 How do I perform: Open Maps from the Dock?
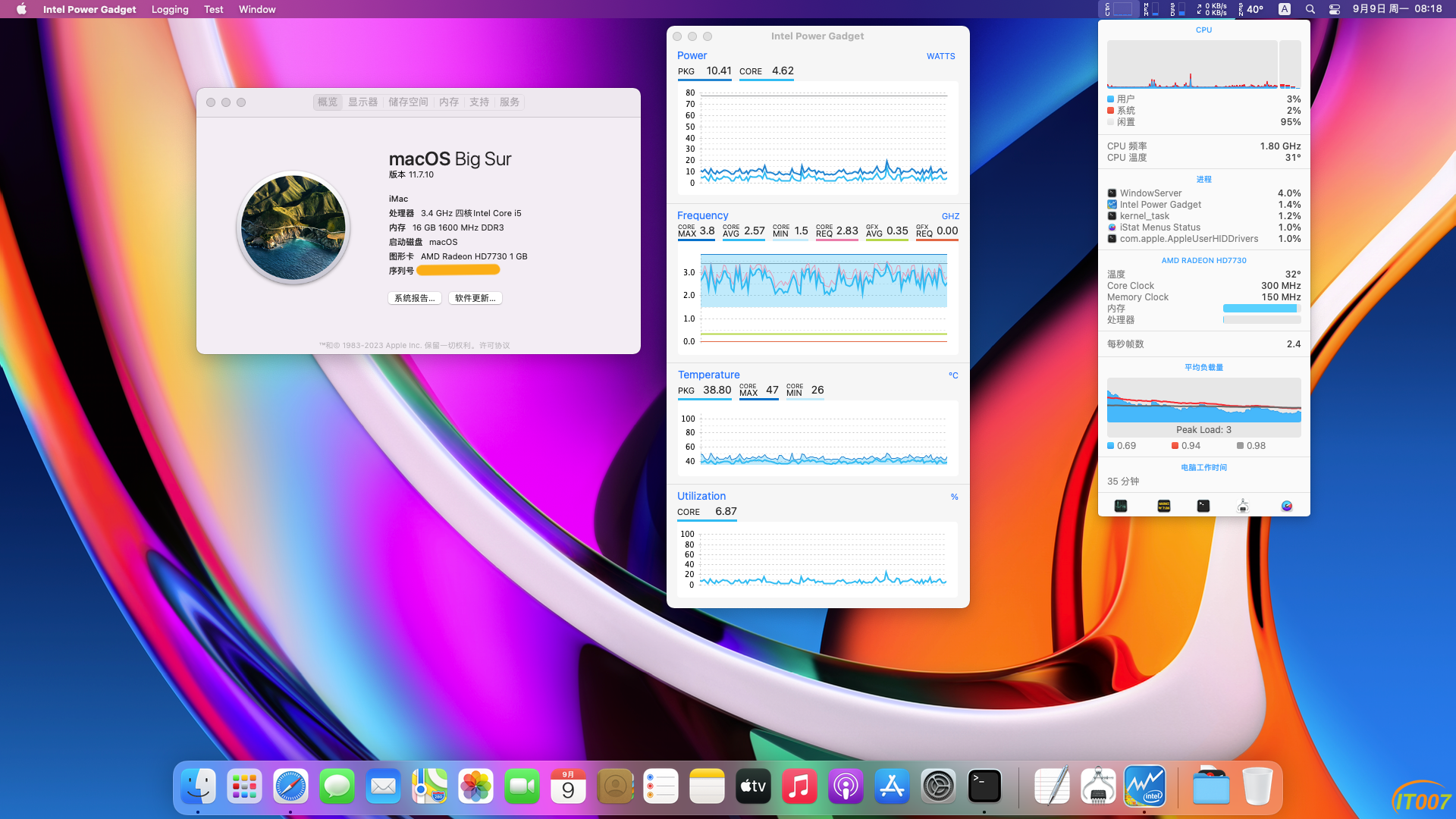(x=429, y=786)
